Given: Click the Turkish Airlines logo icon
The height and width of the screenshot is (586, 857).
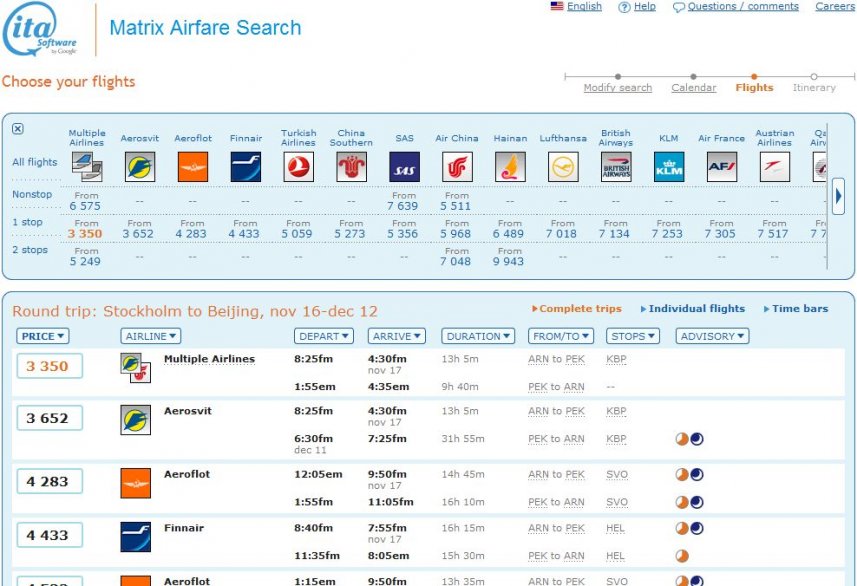Looking at the screenshot, I should tap(298, 167).
